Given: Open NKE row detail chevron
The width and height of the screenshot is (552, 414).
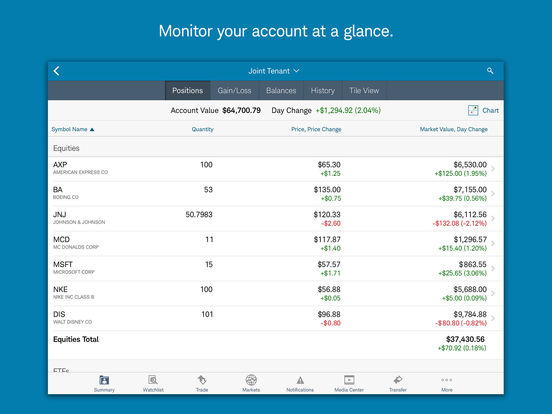Looking at the screenshot, I should tap(493, 293).
